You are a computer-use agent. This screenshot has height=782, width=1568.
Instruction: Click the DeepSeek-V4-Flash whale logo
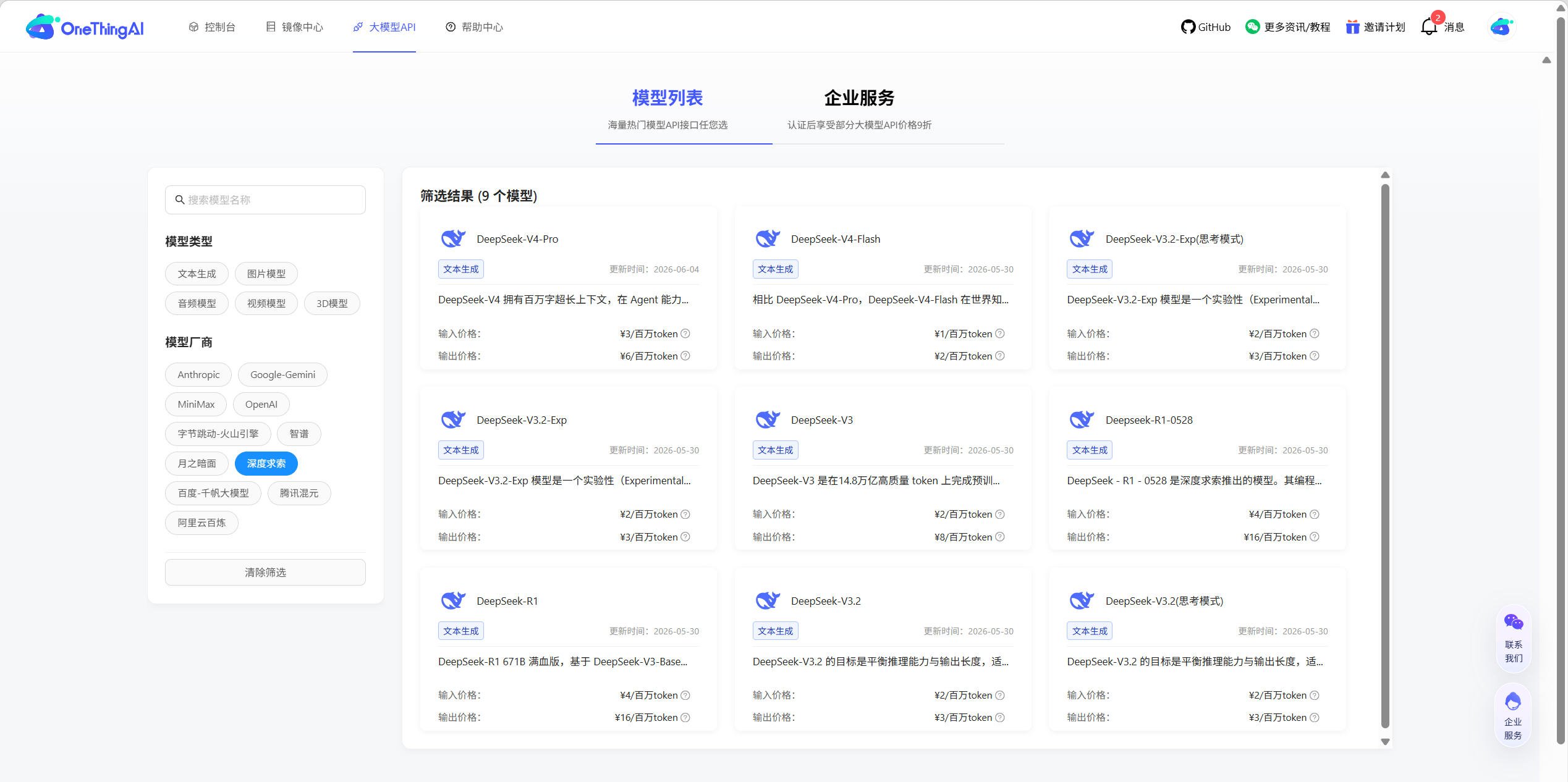pos(768,238)
